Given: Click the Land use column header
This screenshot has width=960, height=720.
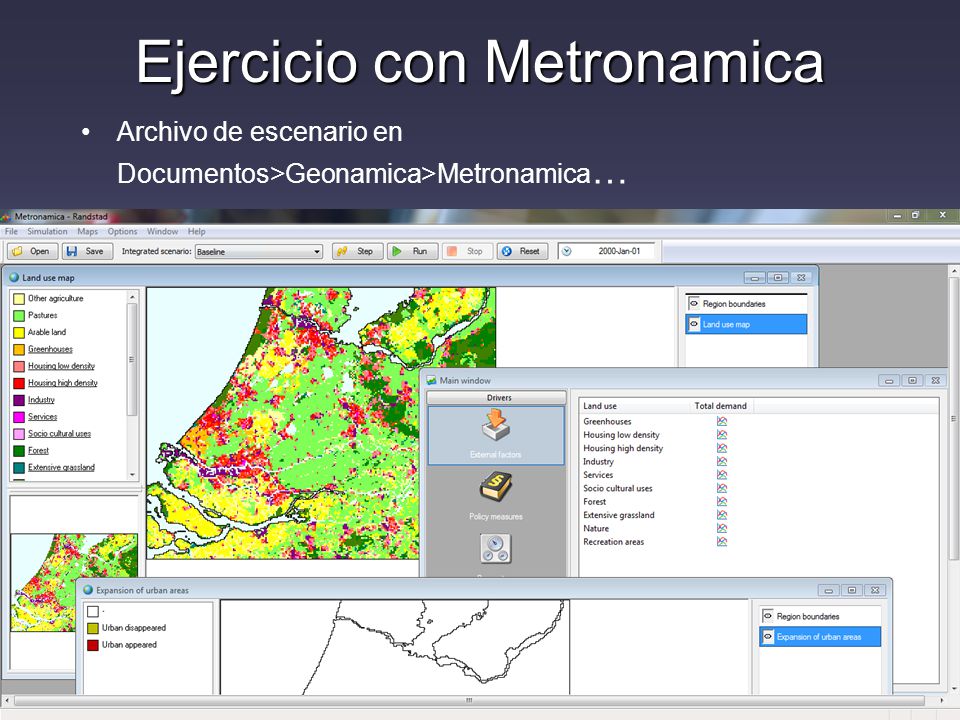Looking at the screenshot, I should (599, 405).
